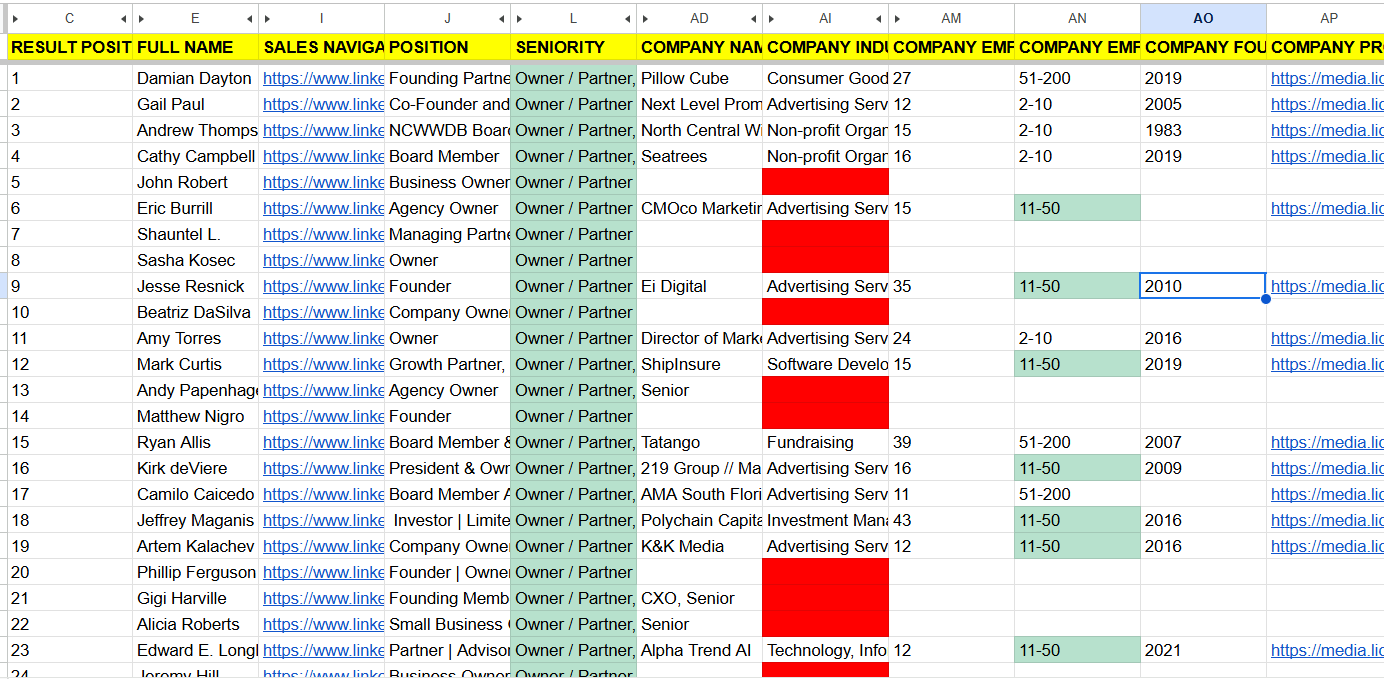Select the "K&K Media" company cell

(x=699, y=546)
